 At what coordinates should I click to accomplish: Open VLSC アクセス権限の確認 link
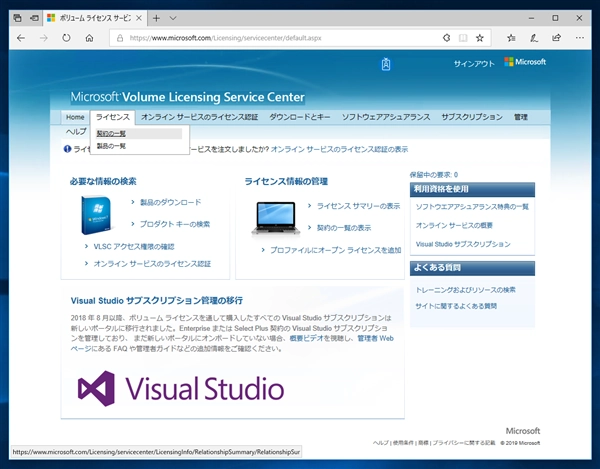134,246
